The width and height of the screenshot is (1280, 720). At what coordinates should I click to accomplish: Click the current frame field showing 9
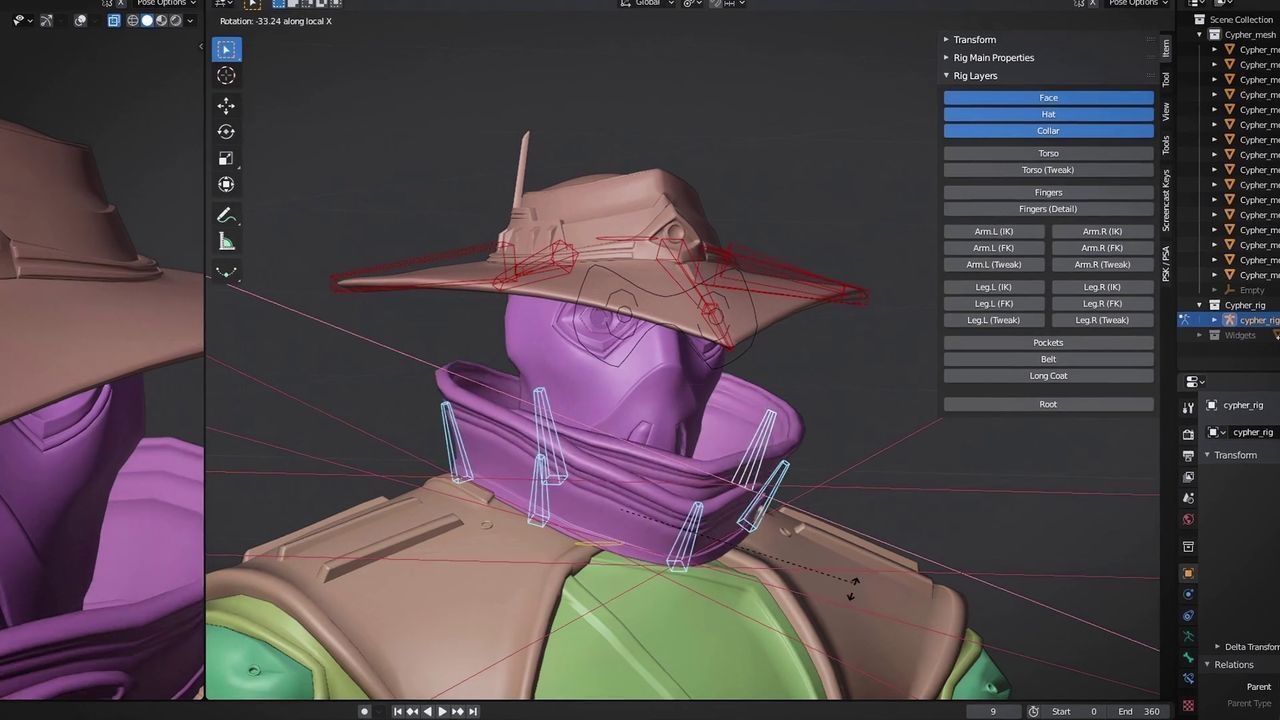(x=992, y=712)
